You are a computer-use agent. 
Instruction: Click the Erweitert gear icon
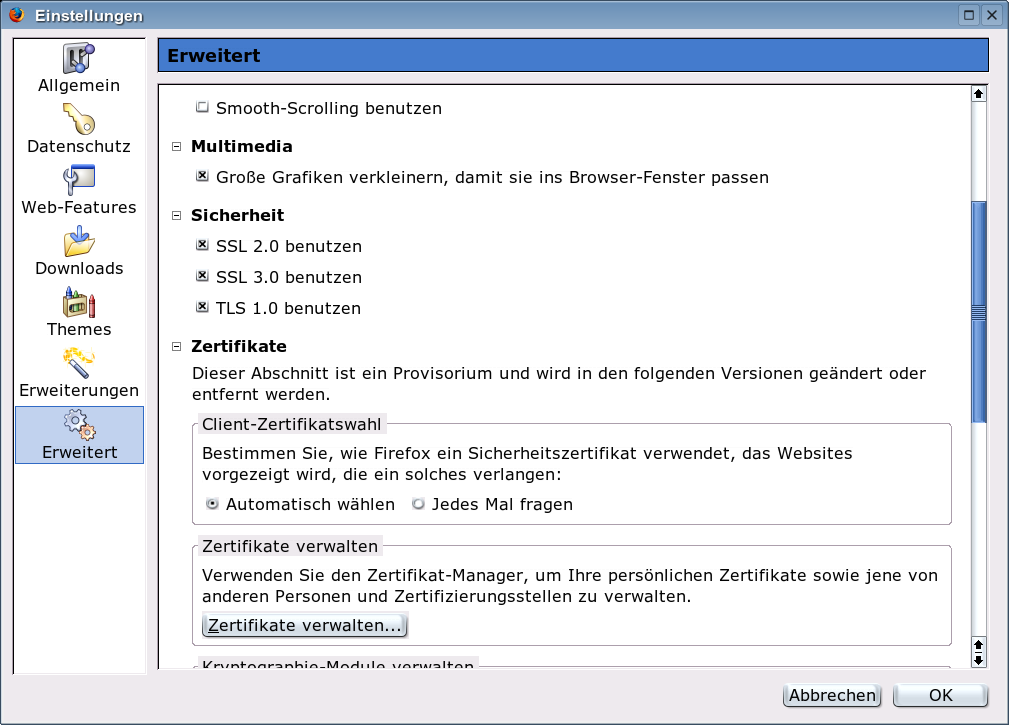[79, 425]
